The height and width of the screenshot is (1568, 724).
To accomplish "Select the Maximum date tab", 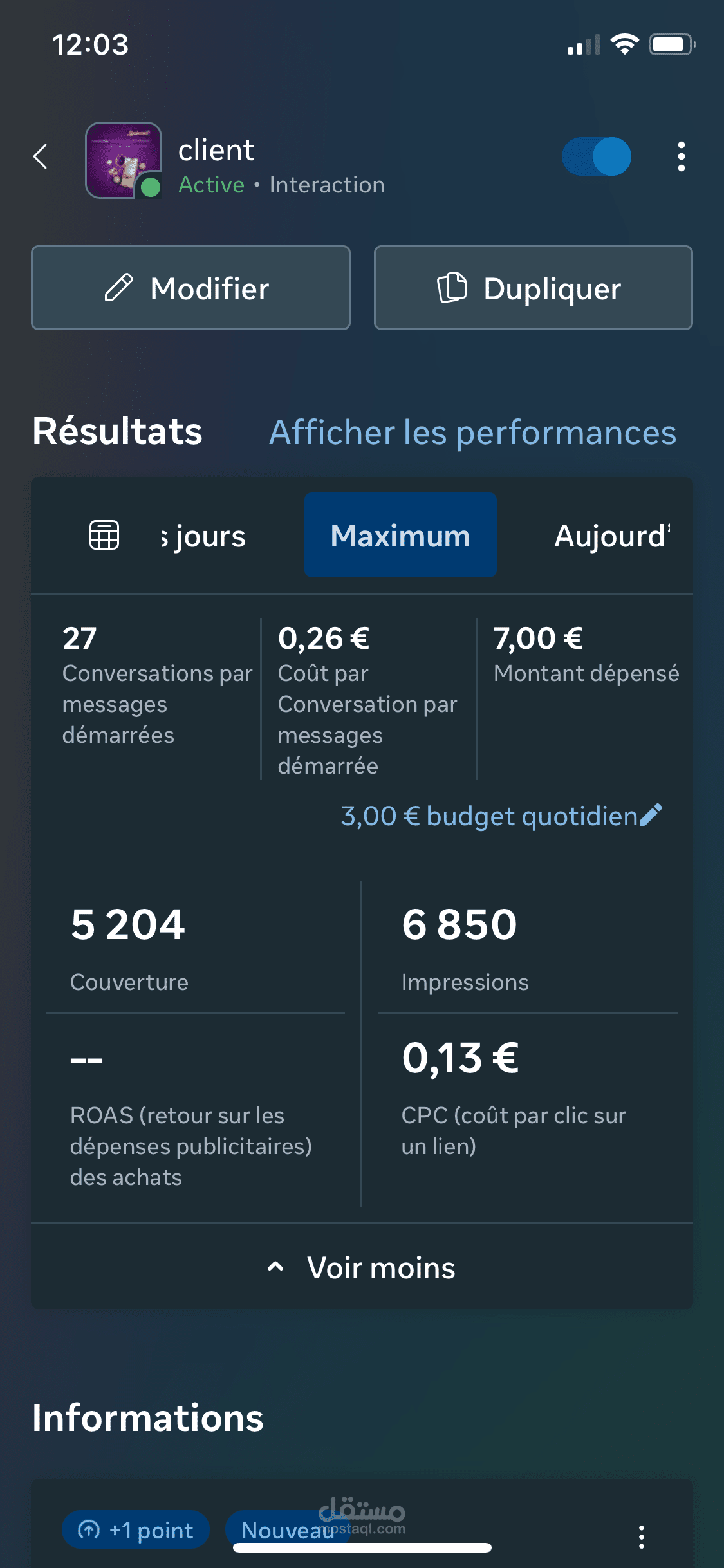I will click(x=400, y=535).
